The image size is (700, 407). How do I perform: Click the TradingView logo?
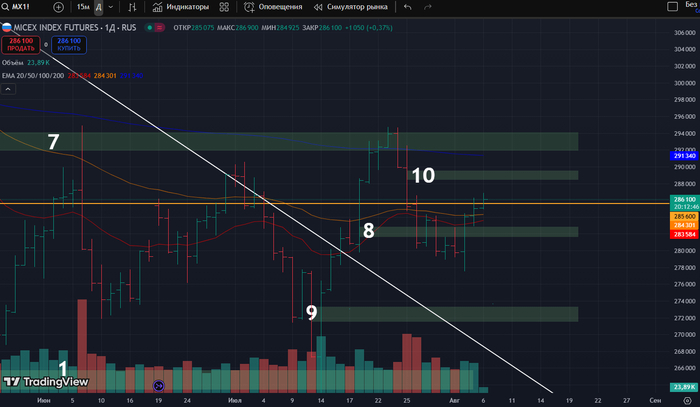point(45,381)
